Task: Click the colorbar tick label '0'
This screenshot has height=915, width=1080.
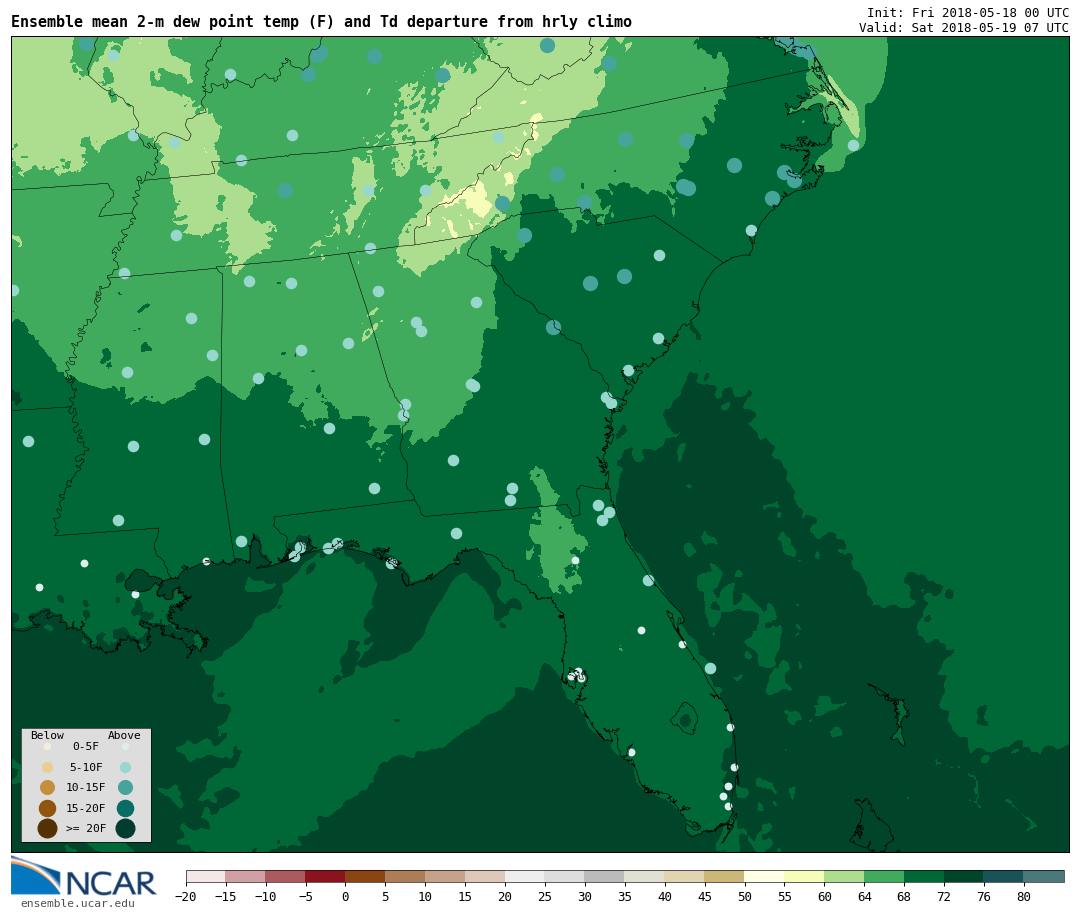Action: (x=346, y=896)
